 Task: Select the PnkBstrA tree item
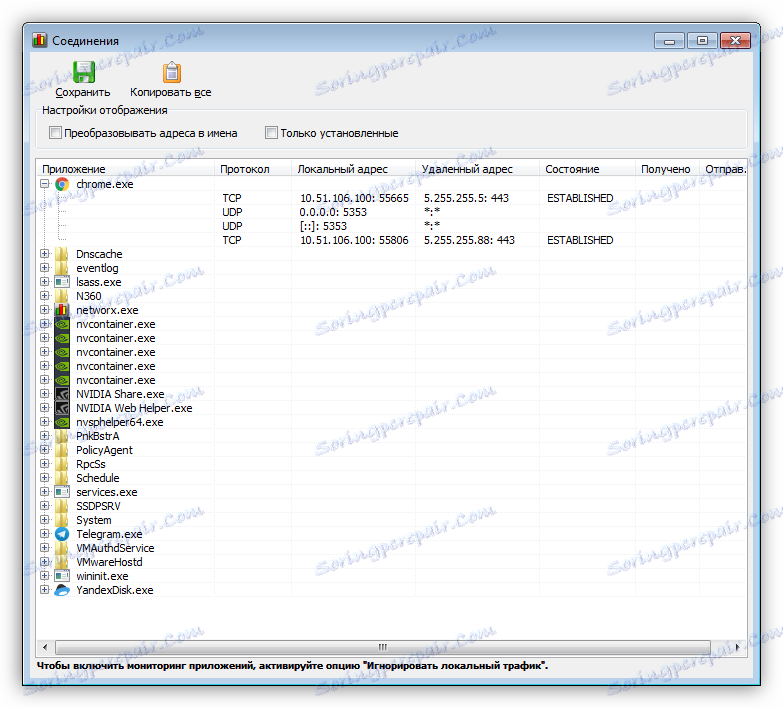97,436
